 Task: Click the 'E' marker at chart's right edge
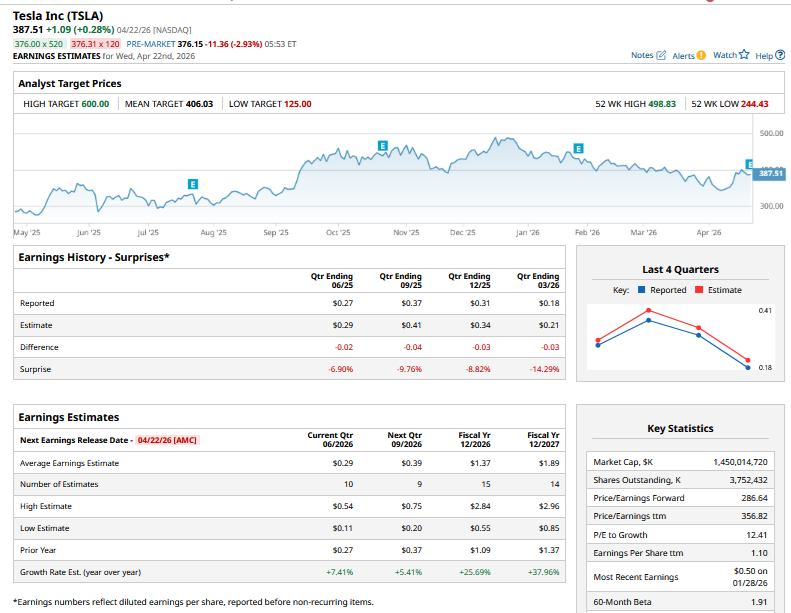[x=750, y=164]
